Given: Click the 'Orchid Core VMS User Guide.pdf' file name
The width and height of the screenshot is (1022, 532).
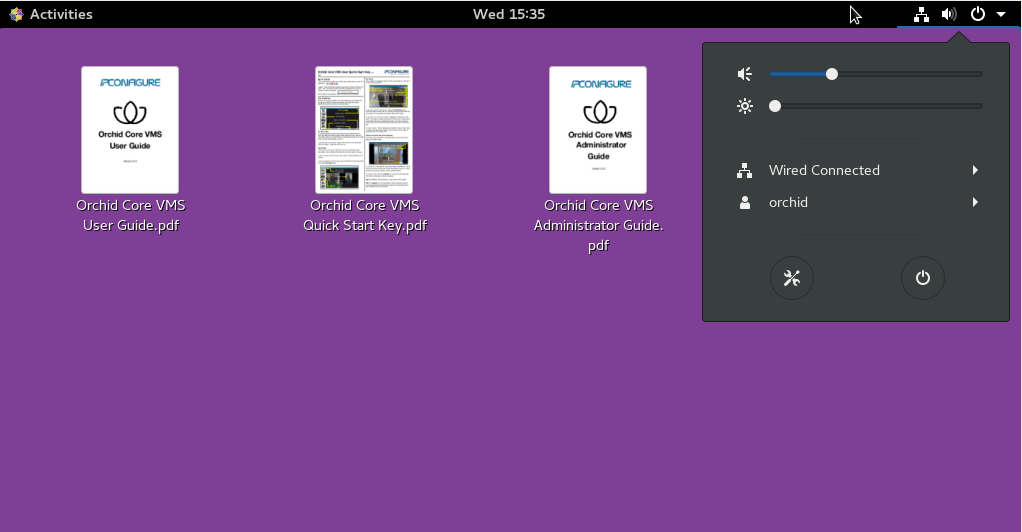Looking at the screenshot, I should point(130,215).
